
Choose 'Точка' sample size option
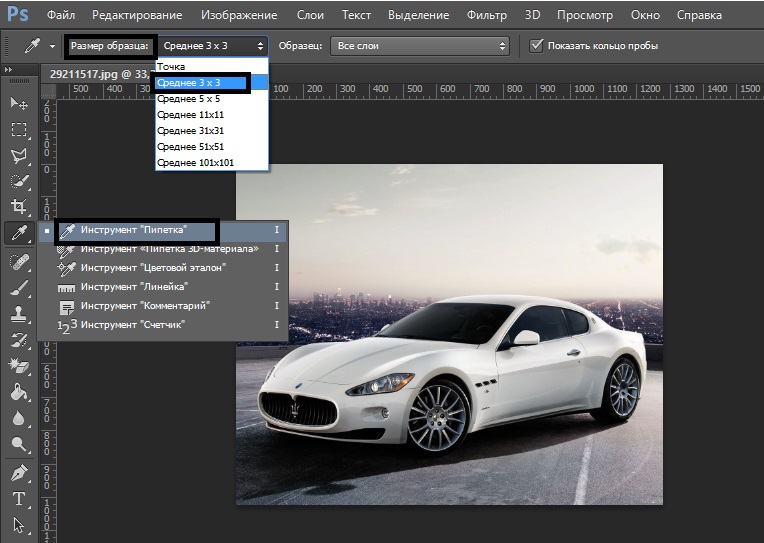[x=171, y=66]
